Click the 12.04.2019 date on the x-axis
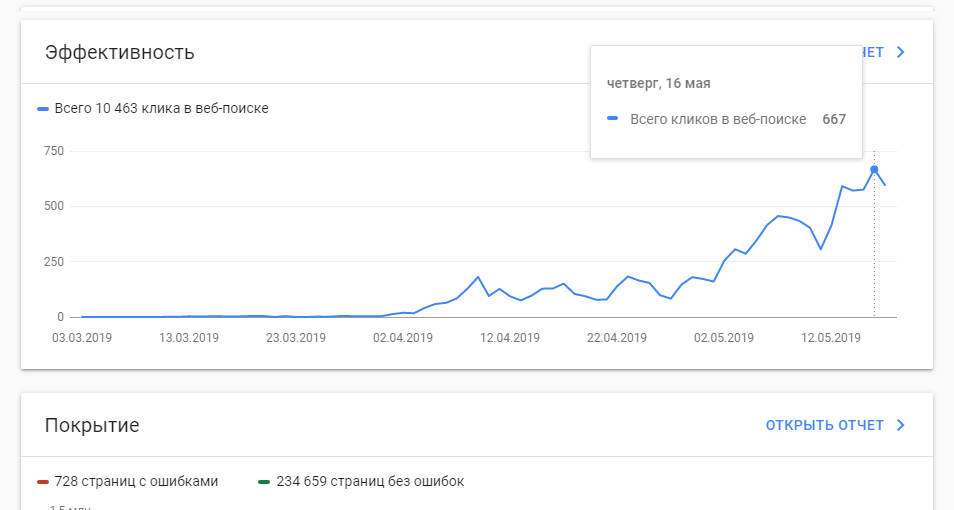Image resolution: width=954 pixels, height=510 pixels. point(510,338)
